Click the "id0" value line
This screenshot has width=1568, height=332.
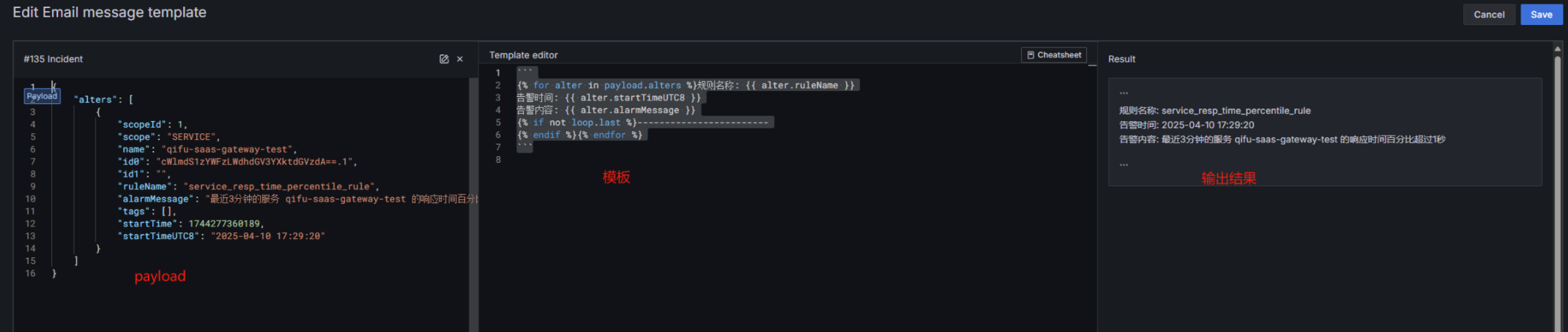[237, 162]
